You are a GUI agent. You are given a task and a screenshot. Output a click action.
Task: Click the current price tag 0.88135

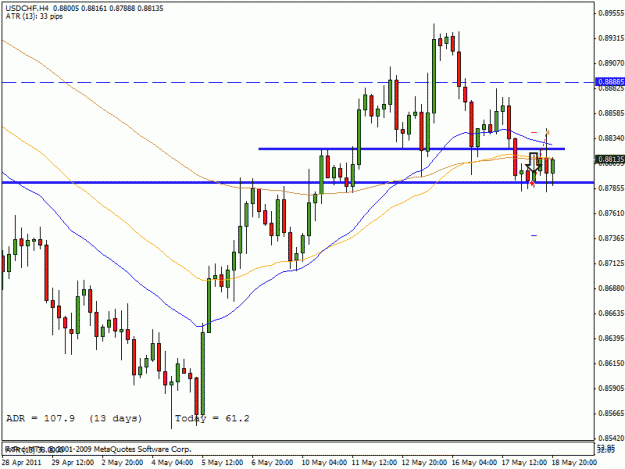click(x=610, y=159)
